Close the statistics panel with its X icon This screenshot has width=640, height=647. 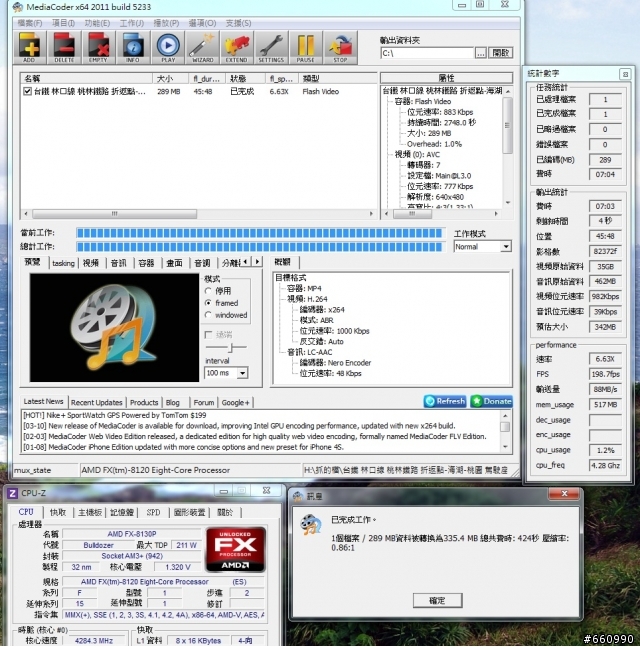(x=625, y=74)
